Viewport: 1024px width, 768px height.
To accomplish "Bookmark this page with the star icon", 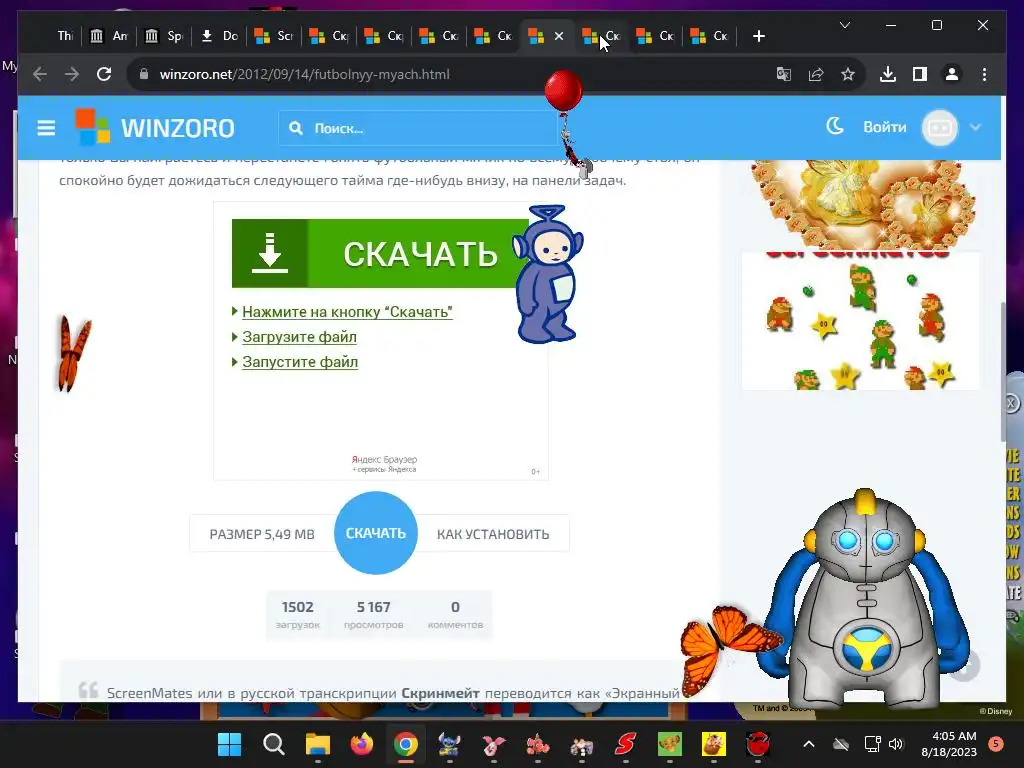I will (x=848, y=74).
